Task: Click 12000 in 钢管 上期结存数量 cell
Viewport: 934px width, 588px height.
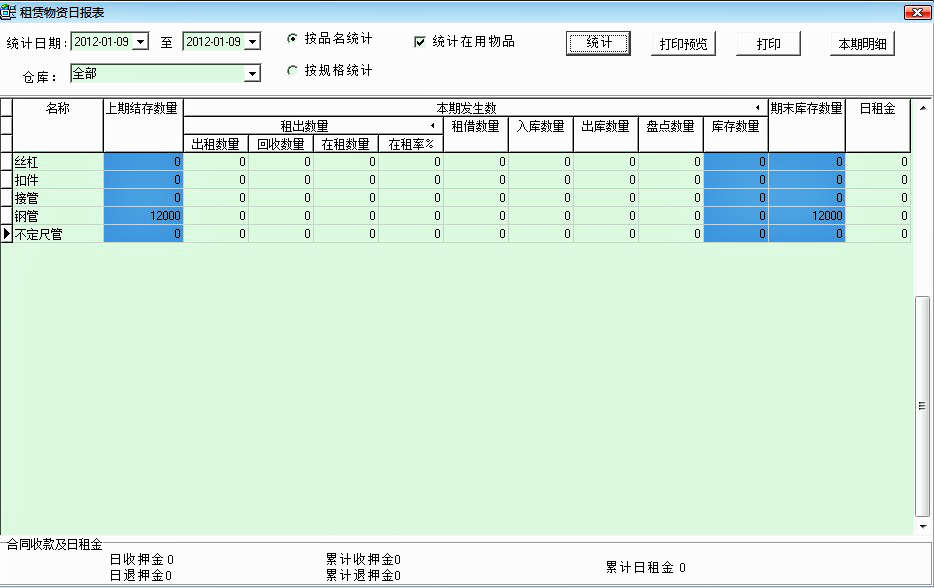Action: tap(143, 216)
